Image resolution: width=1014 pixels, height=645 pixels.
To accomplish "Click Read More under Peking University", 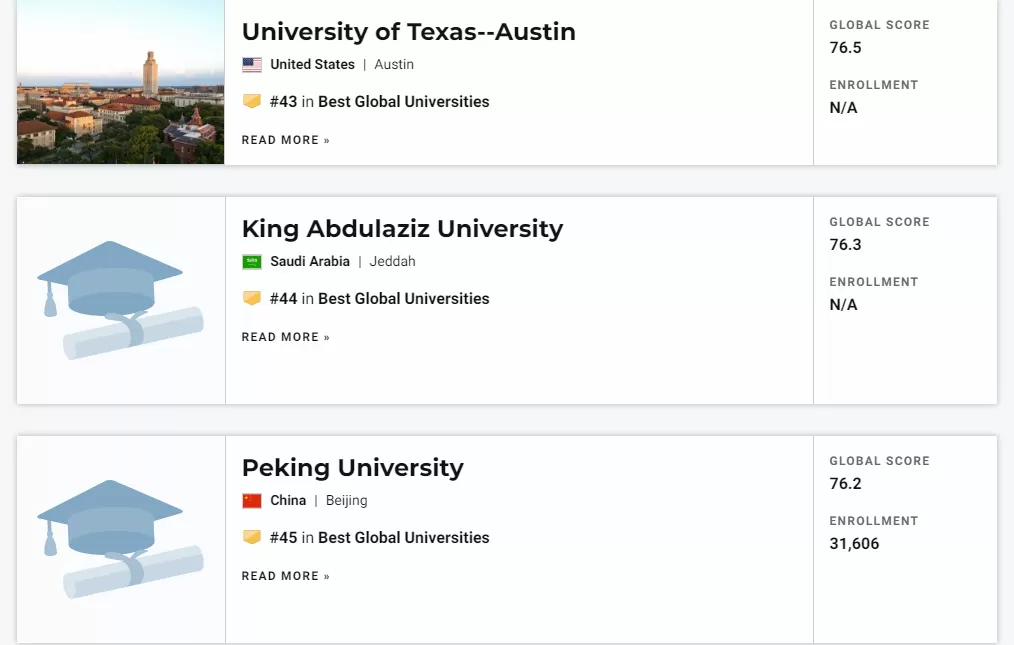I will 286,576.
